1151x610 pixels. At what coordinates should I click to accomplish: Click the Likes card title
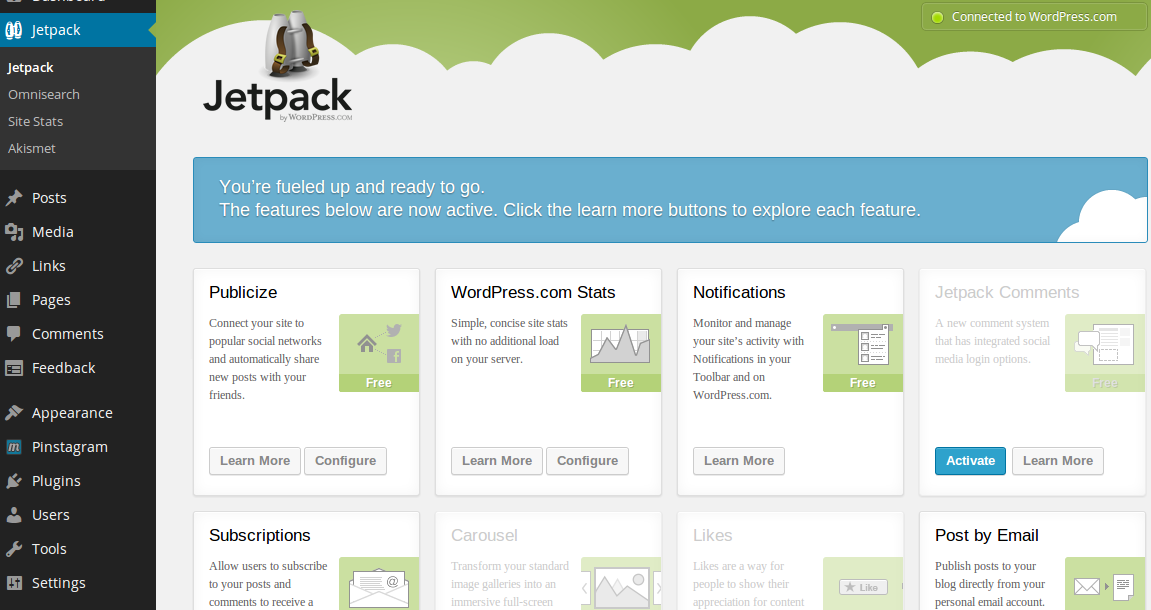pyautogui.click(x=713, y=535)
